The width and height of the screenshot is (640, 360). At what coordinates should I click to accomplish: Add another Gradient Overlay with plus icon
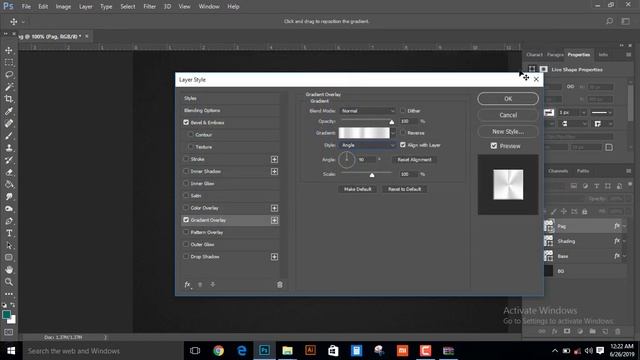pos(274,220)
